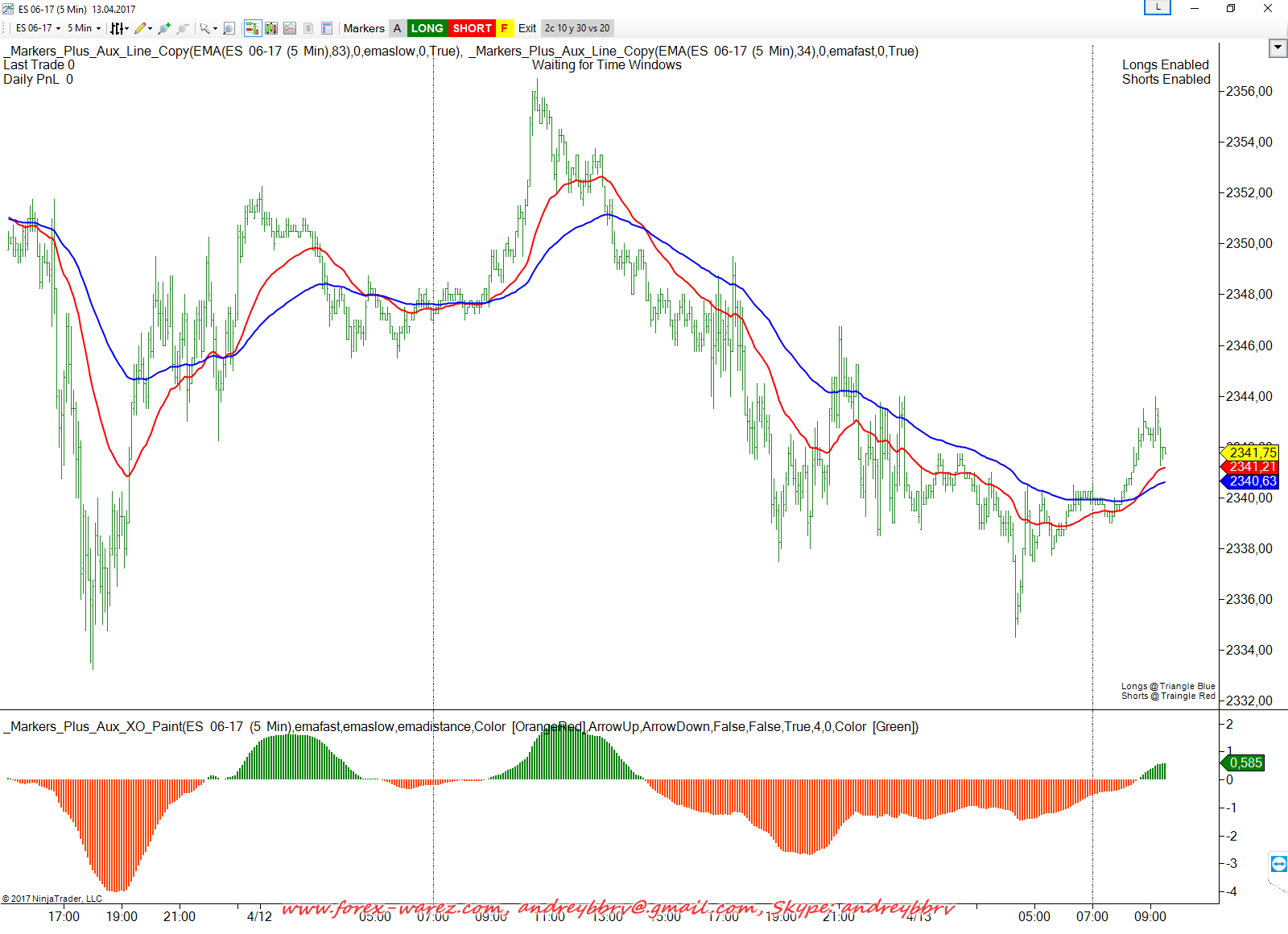This screenshot has width=1288, height=934.
Task: Toggle the A auto mode button
Action: [x=397, y=28]
